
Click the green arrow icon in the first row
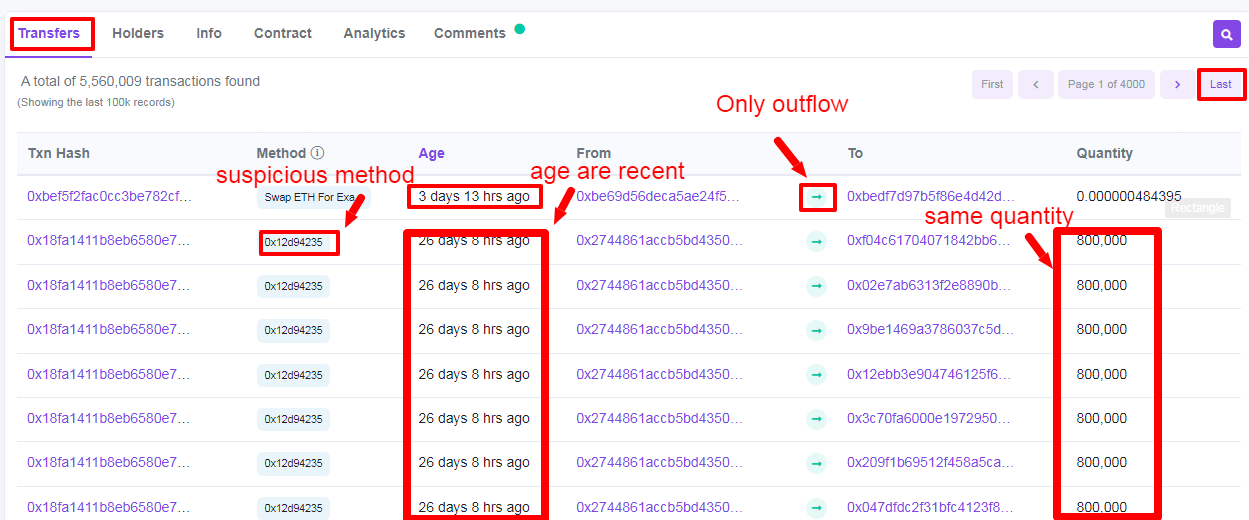[x=817, y=197]
